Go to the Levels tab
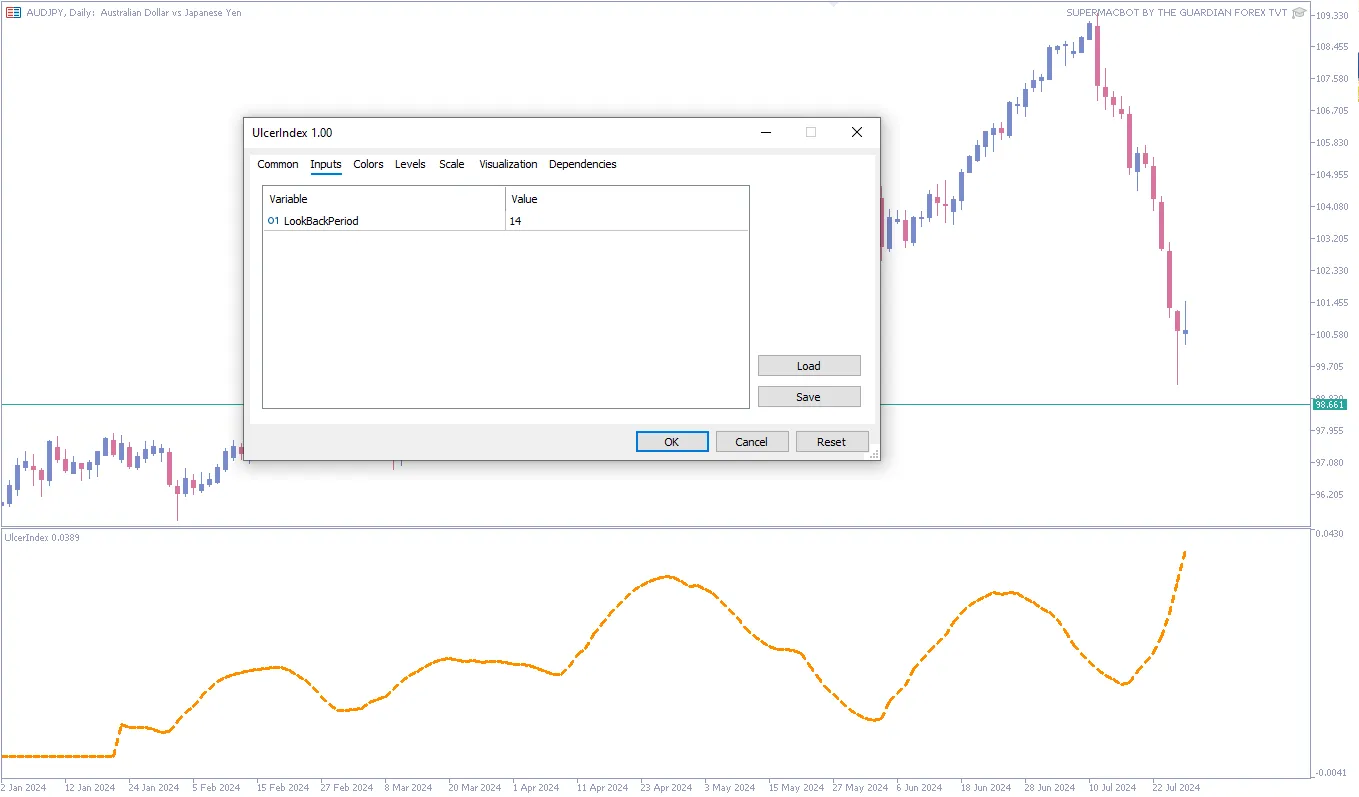Screen dimensions: 1359x797 [x=410, y=164]
